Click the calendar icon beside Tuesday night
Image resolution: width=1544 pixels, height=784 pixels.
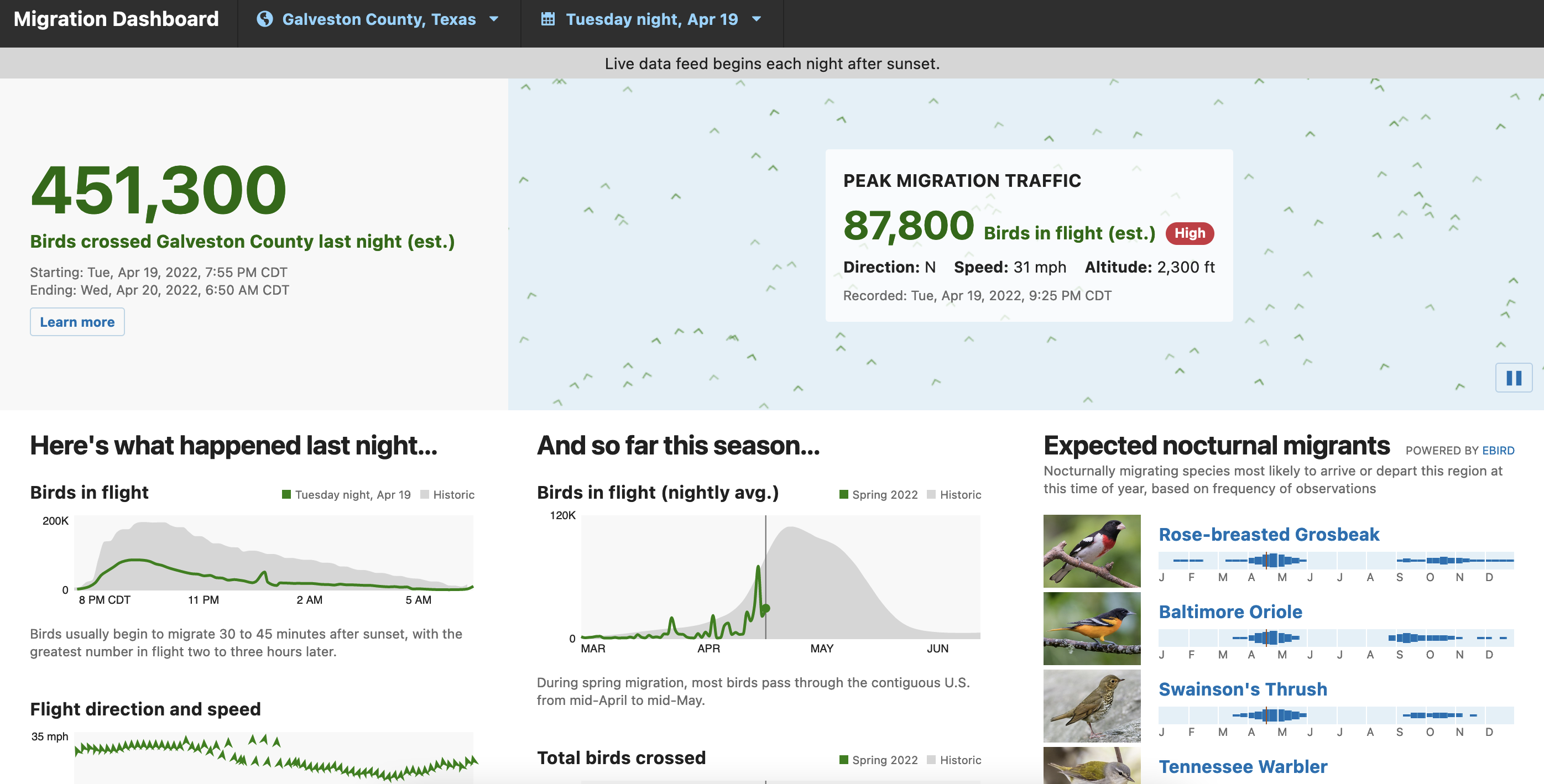[x=547, y=19]
